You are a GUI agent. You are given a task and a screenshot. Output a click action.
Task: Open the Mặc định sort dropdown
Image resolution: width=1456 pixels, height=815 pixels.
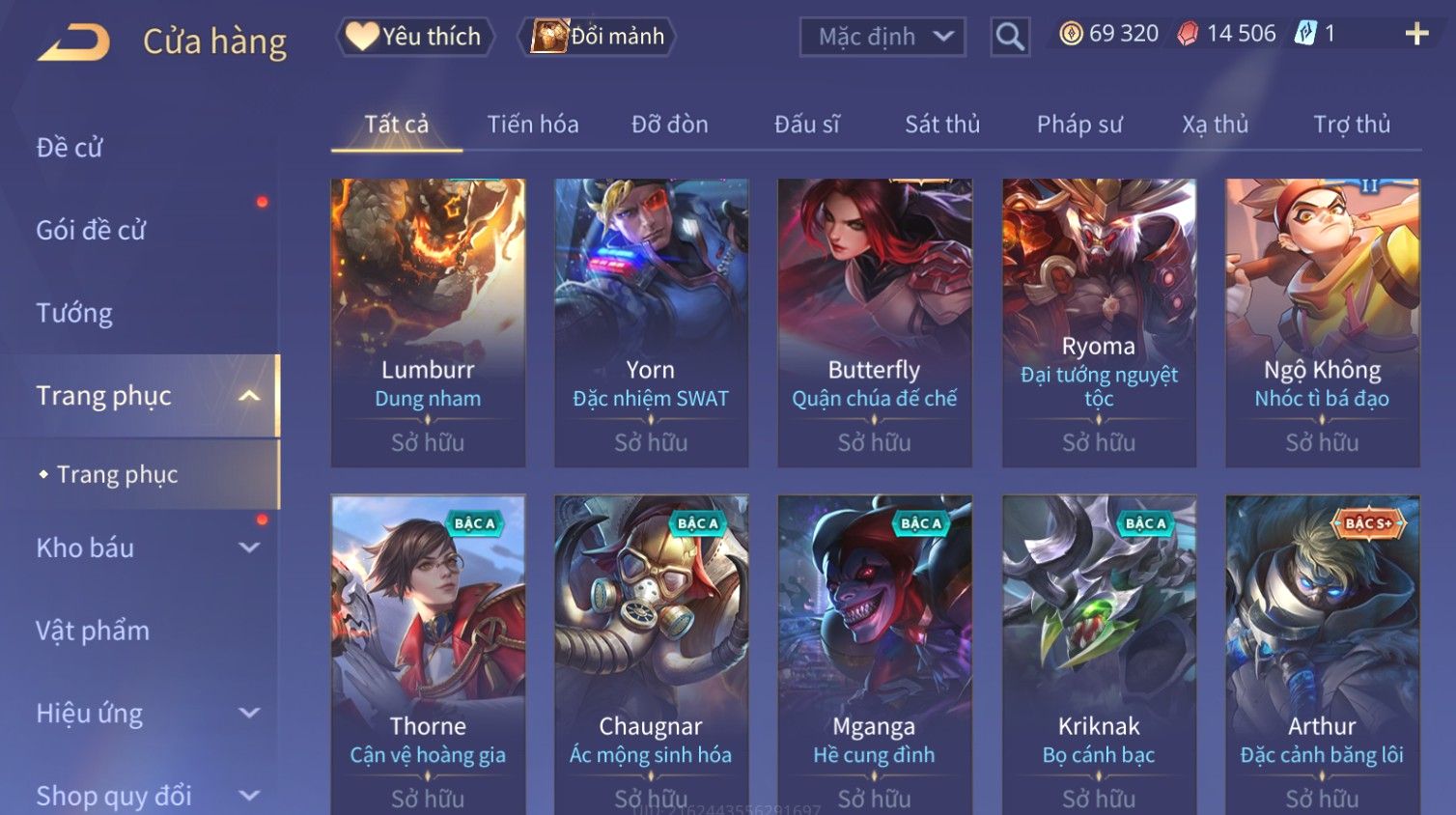(x=882, y=37)
